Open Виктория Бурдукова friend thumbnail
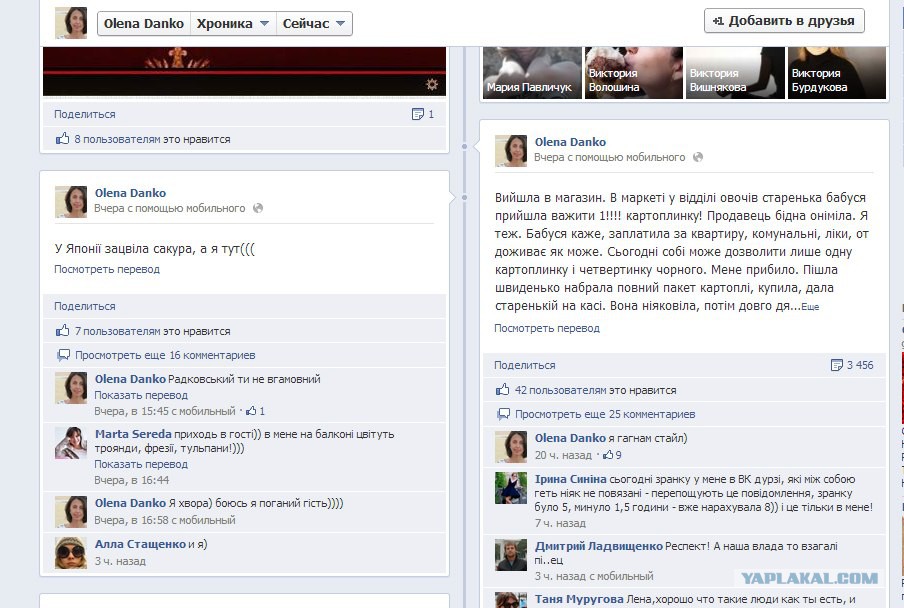Screen dimensions: 904x608 pyautogui.click(x=837, y=73)
